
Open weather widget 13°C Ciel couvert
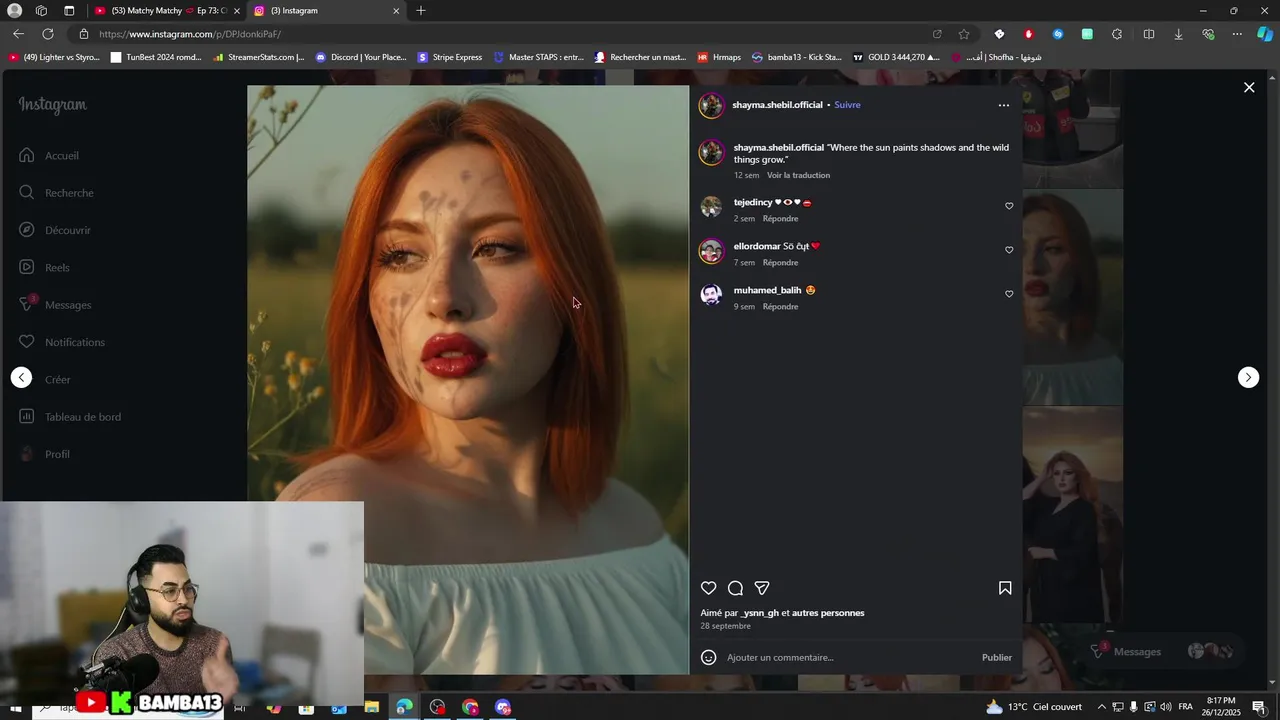pyautogui.click(x=1034, y=707)
